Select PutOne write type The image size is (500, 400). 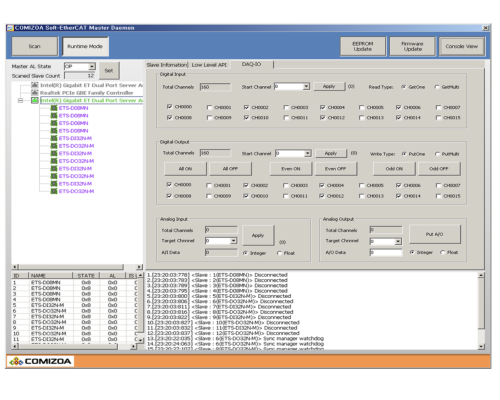click(x=404, y=154)
